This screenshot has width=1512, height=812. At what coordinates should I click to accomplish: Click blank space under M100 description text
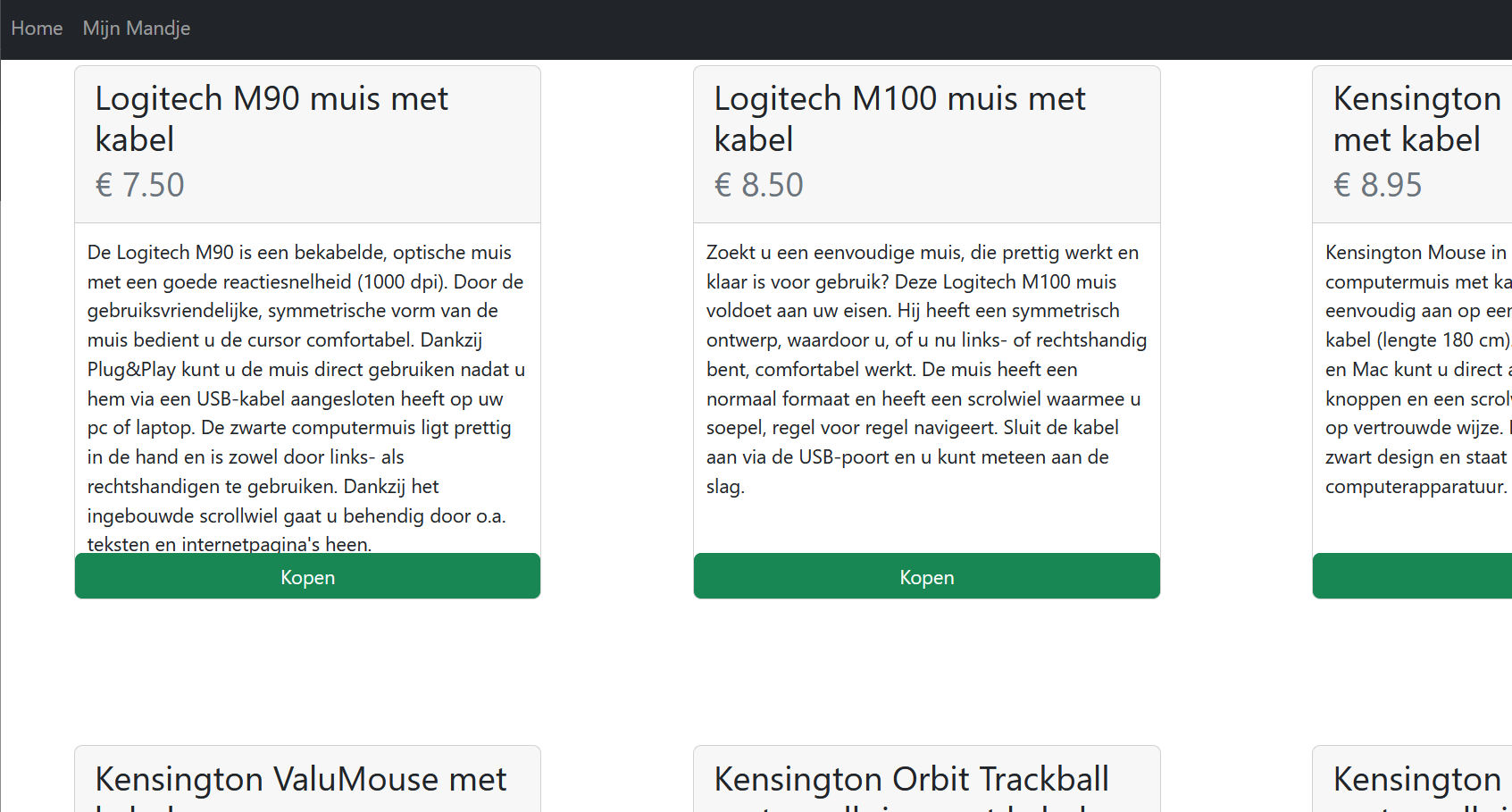tap(926, 527)
